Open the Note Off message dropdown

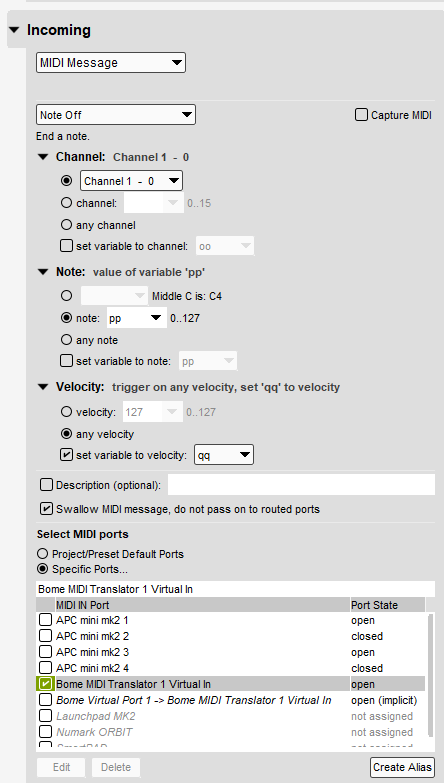[x=116, y=115]
